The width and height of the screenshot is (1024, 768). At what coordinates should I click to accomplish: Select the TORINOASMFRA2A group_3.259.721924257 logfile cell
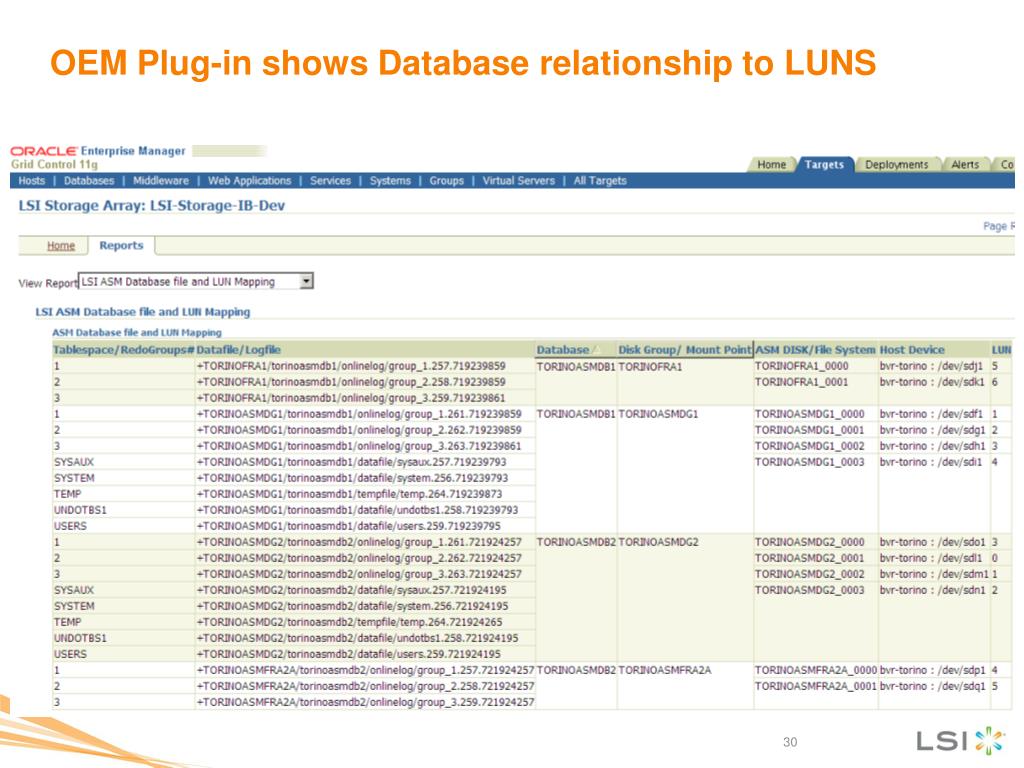coord(365,703)
